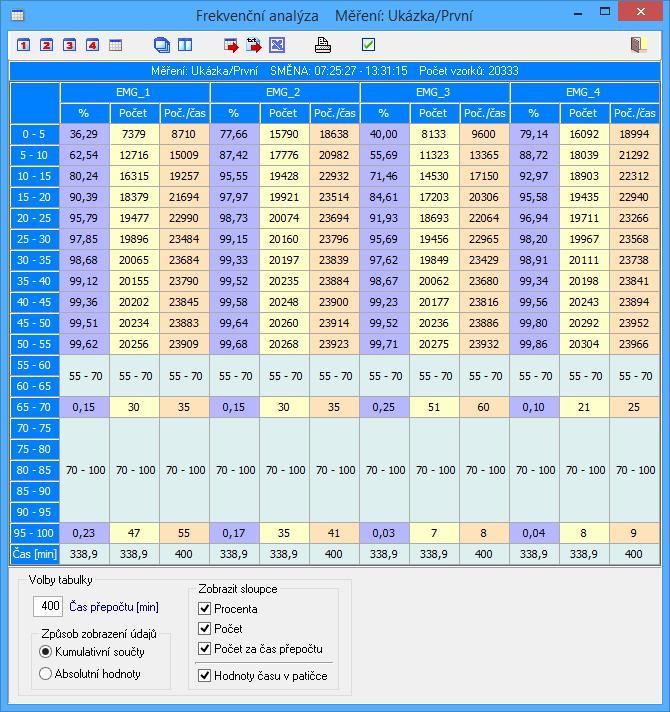Export table to Excel icon
Screen dimensions: 670x712
pyautogui.click(x=277, y=45)
